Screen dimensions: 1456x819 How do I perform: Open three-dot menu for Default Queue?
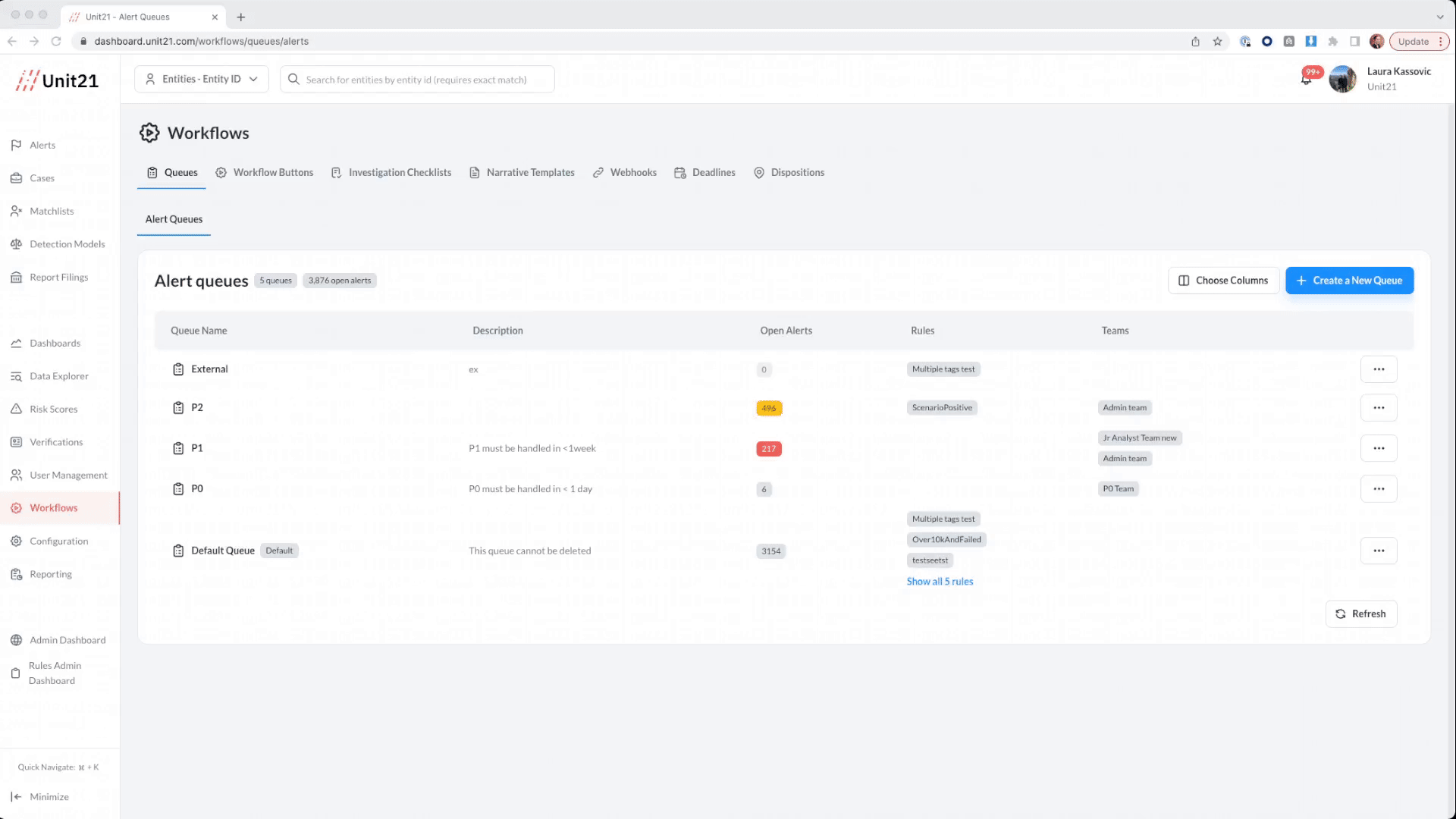(1379, 551)
